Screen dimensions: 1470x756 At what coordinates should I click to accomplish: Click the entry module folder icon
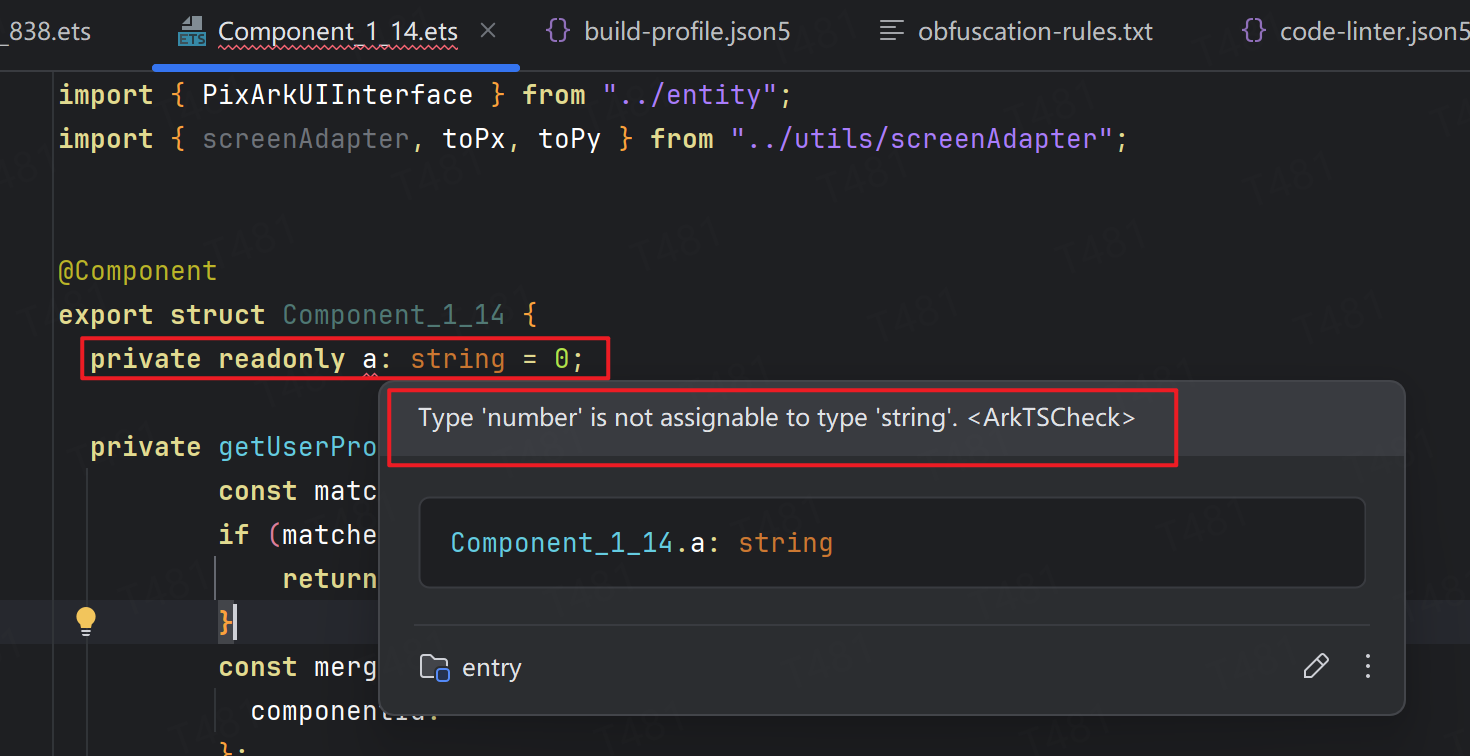coord(434,667)
